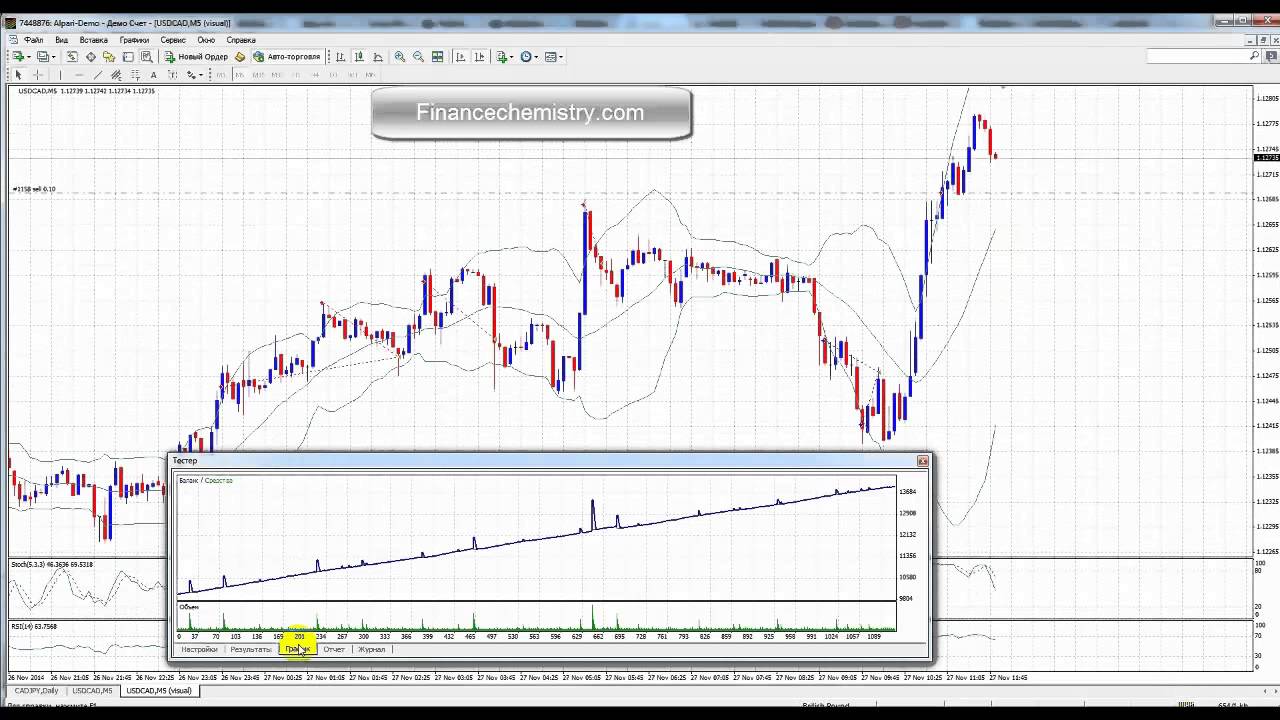Viewport: 1280px width, 720px height.
Task: Switch to tester Журнал tab
Action: 372,649
